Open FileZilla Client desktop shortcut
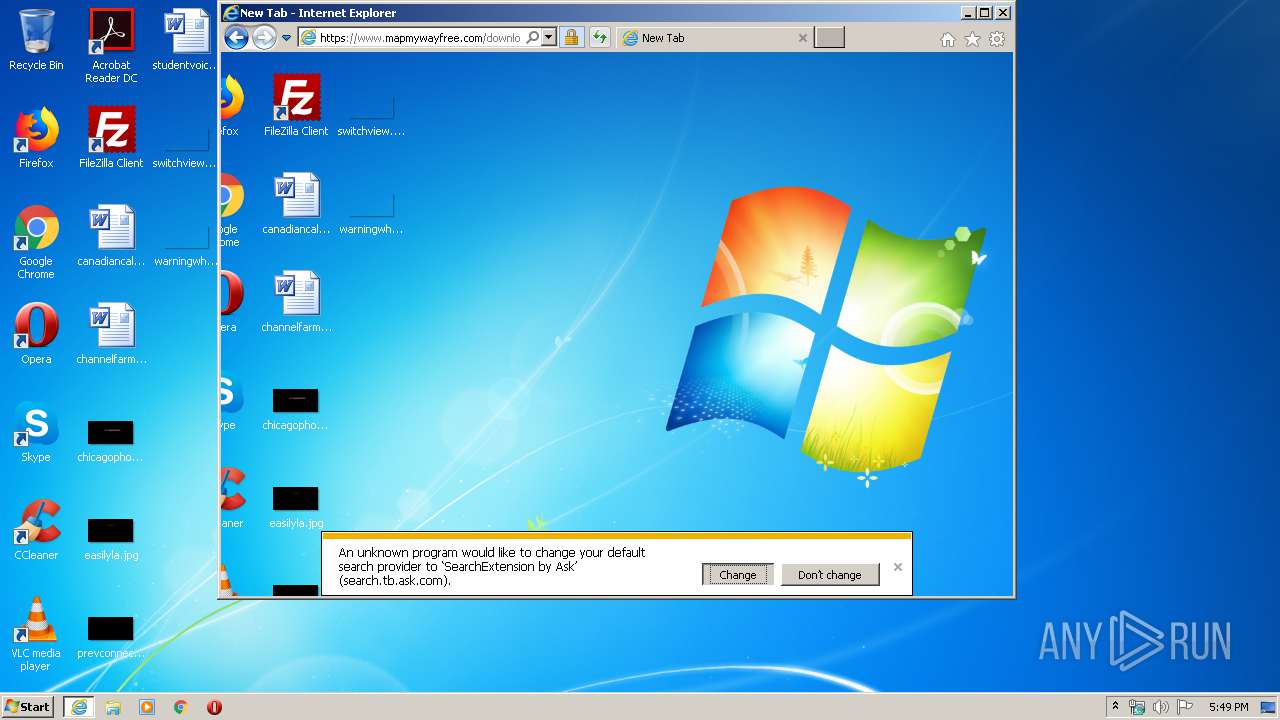This screenshot has height=720, width=1280. pyautogui.click(x=111, y=138)
